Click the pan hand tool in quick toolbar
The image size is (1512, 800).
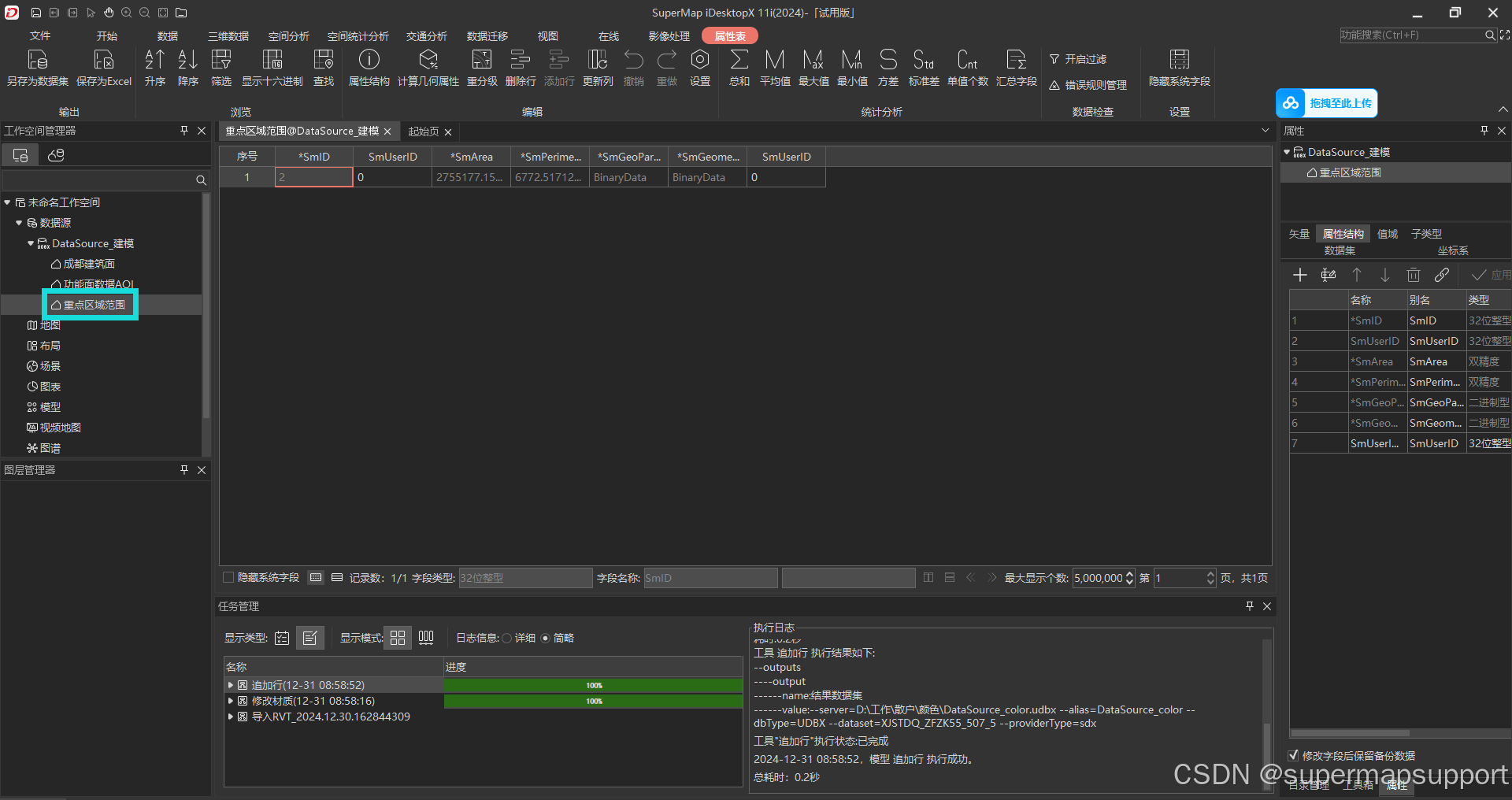pos(109,13)
